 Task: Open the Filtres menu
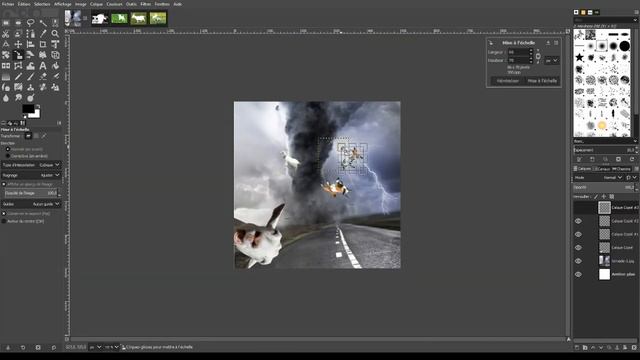[146, 4]
